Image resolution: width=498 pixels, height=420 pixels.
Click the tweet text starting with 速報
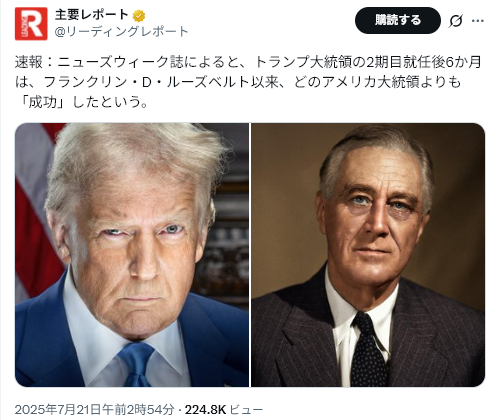click(248, 82)
